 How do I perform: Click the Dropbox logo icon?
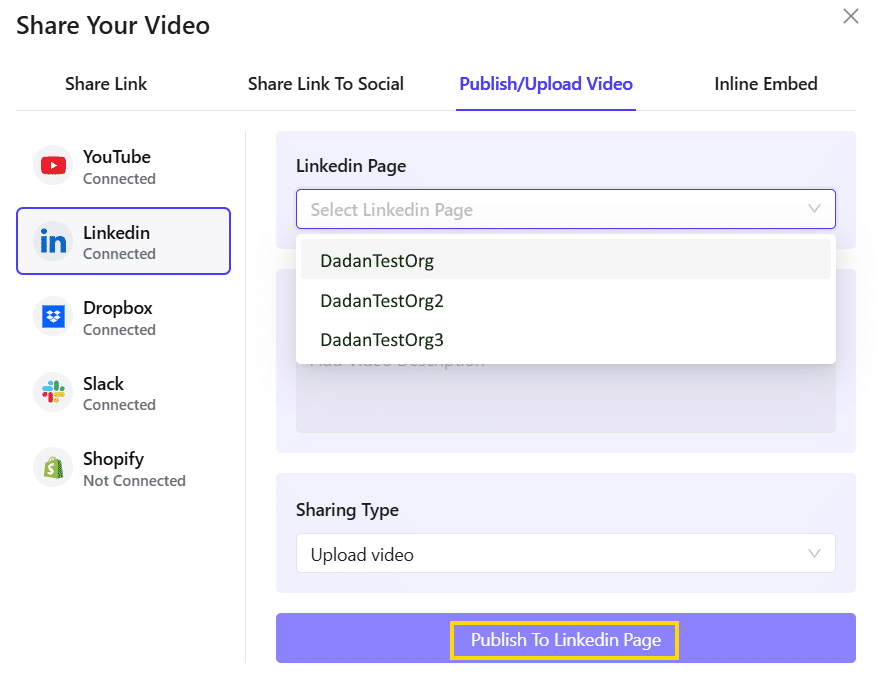click(53, 317)
